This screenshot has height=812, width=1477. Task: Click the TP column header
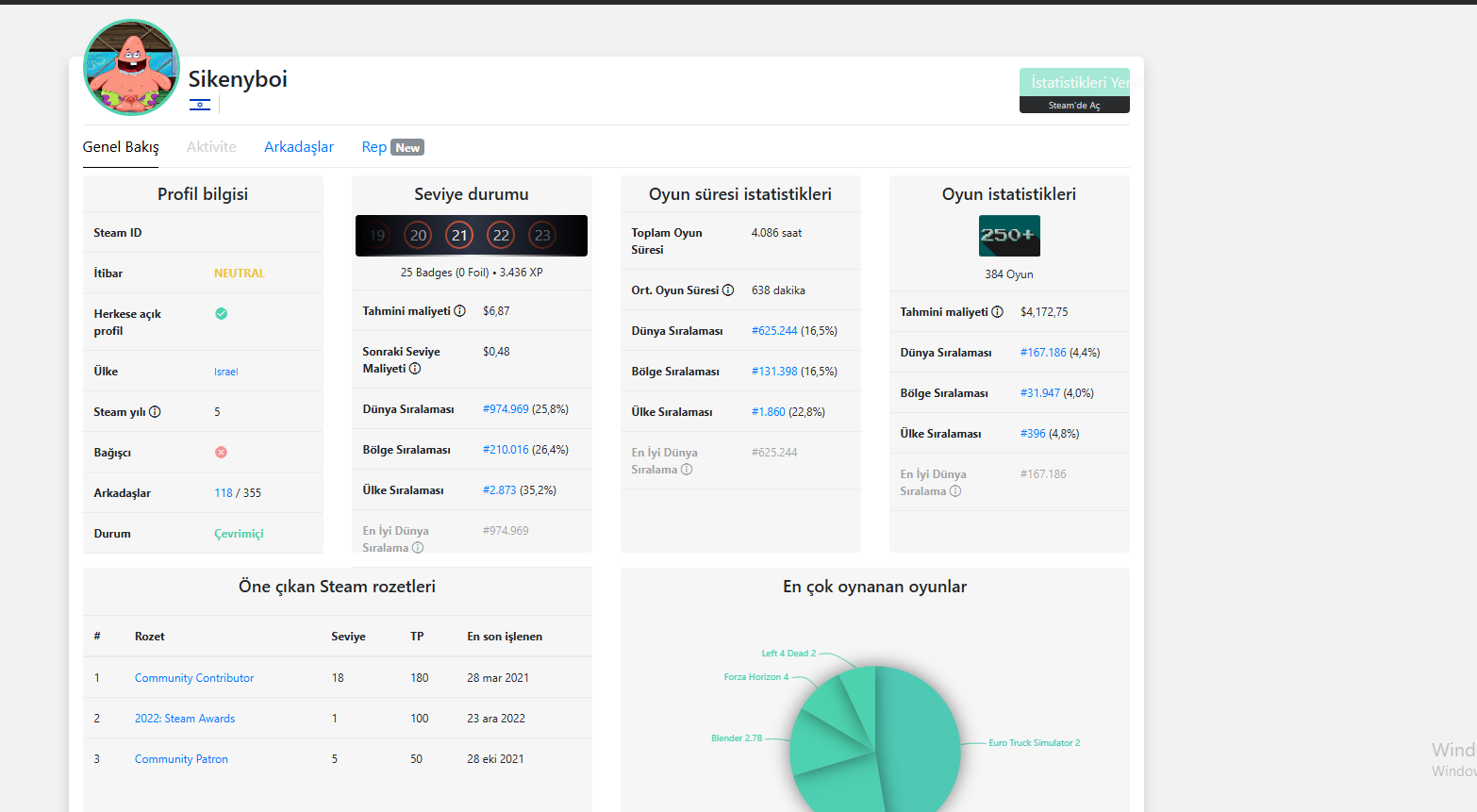tap(417, 637)
